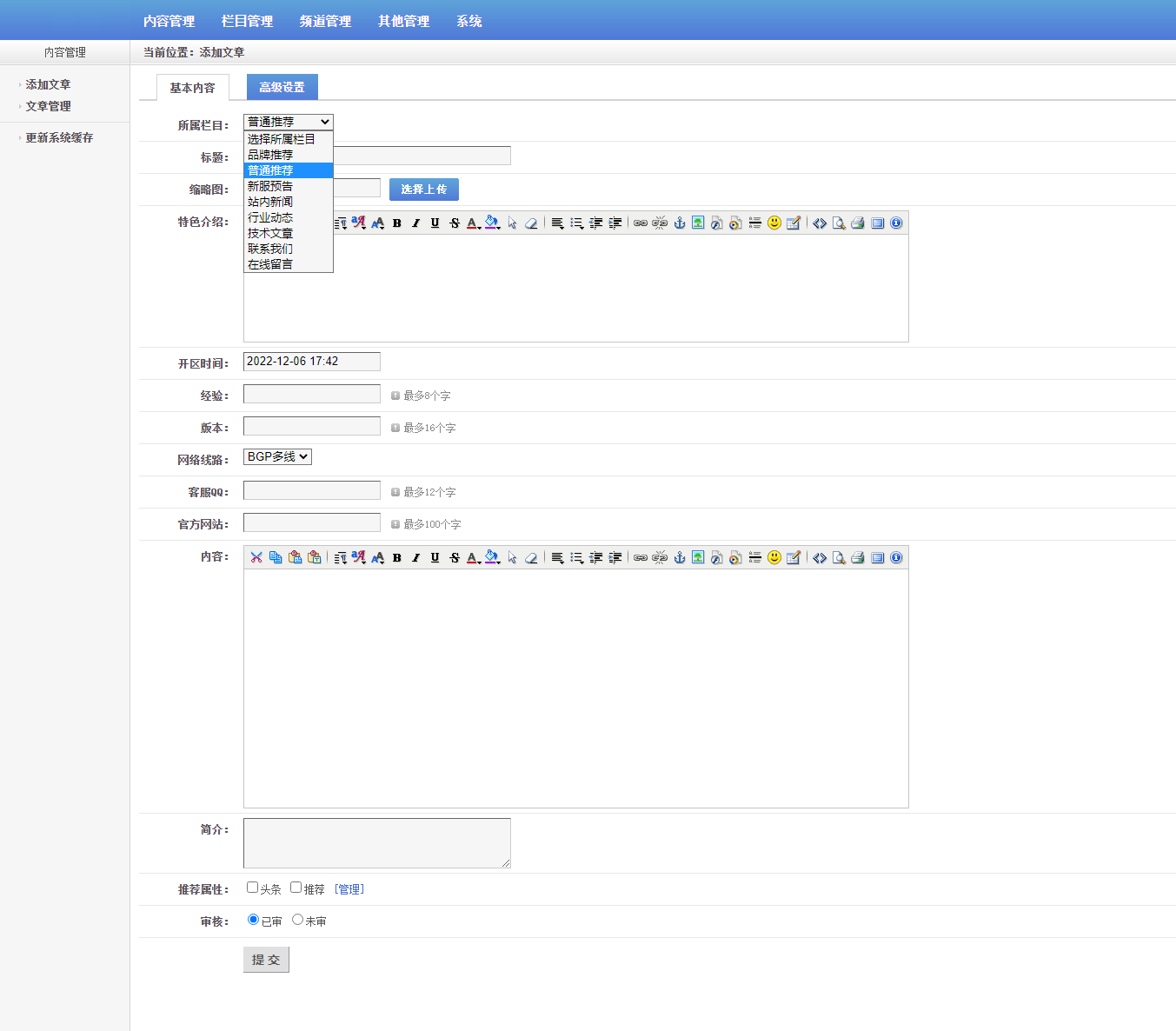Choose 站内新闻 from the dropdown list

270,202
